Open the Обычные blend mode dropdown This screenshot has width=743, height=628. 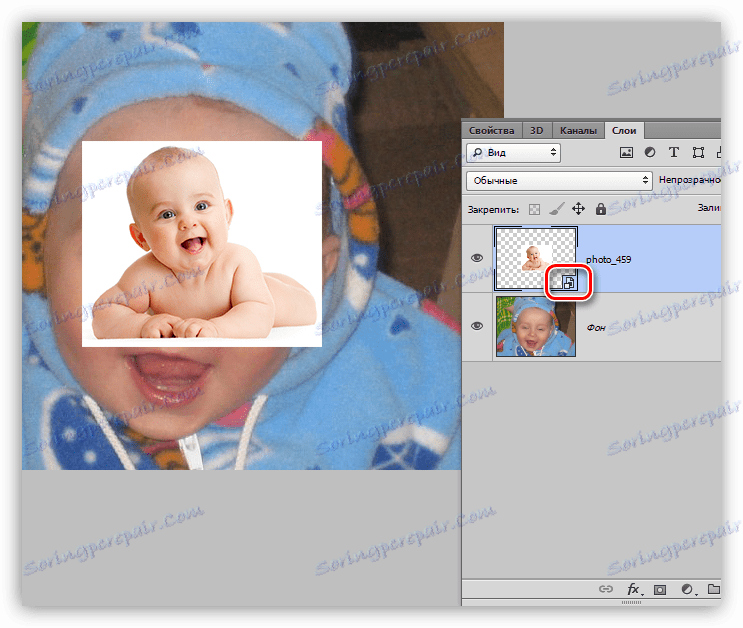pyautogui.click(x=559, y=181)
